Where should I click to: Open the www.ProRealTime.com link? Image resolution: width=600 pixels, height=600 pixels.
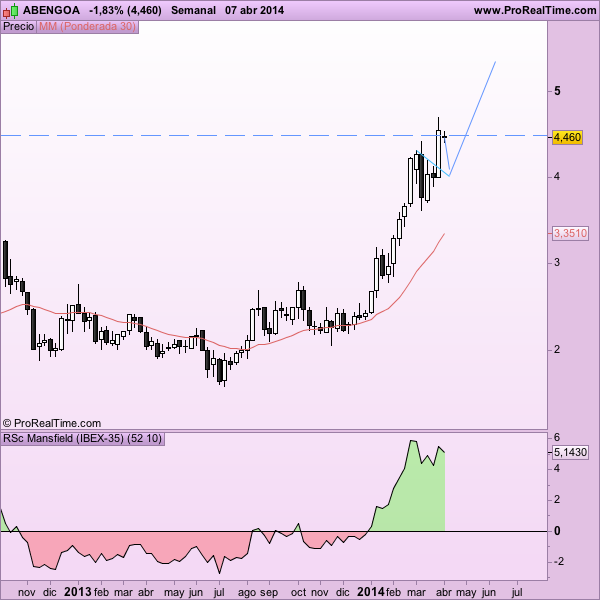(x=535, y=10)
